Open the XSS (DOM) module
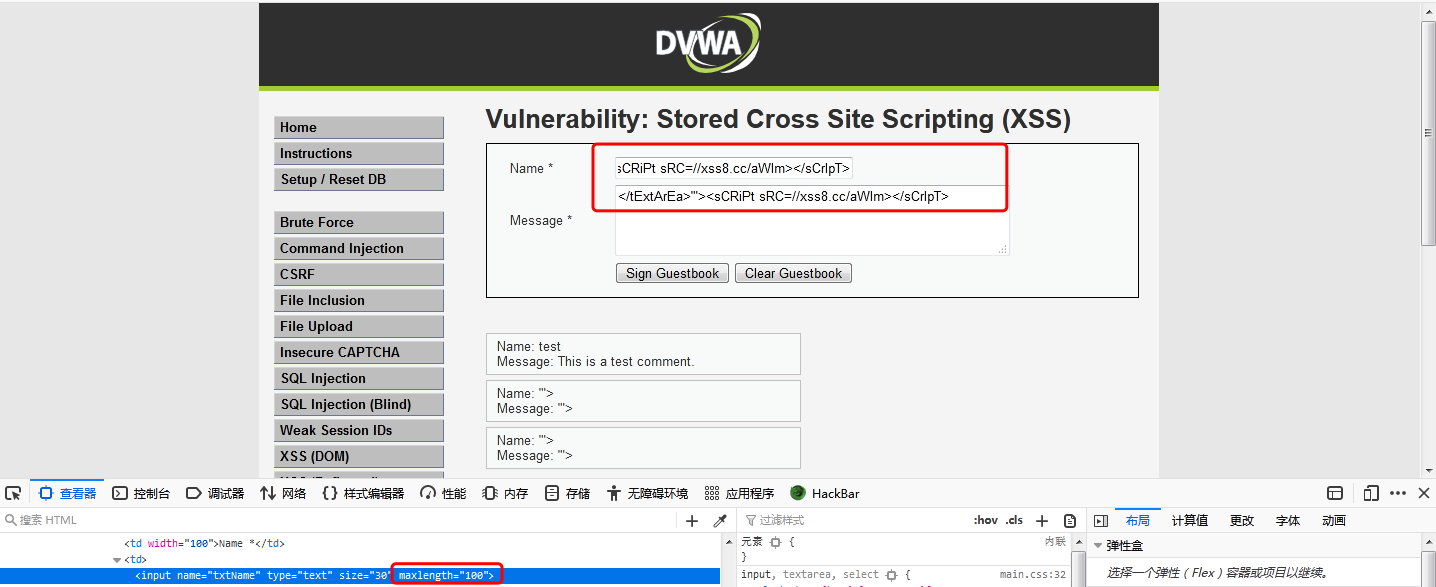The height and width of the screenshot is (587, 1436). (x=359, y=457)
